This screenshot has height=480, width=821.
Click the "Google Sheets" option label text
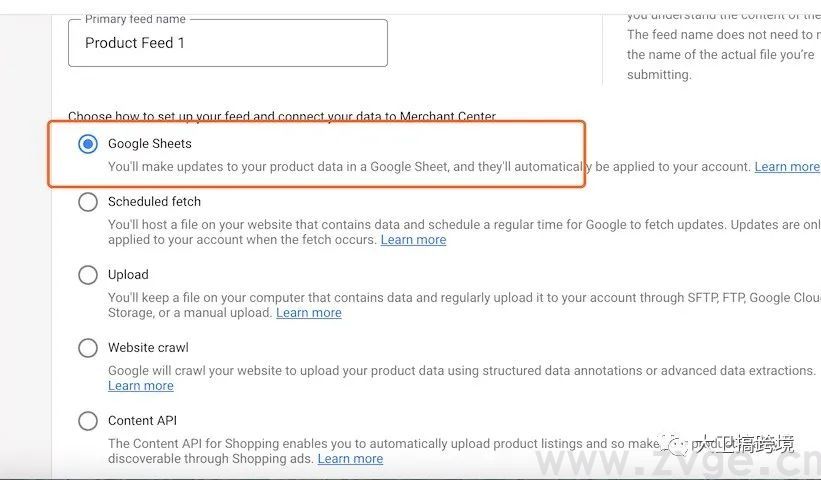point(149,144)
